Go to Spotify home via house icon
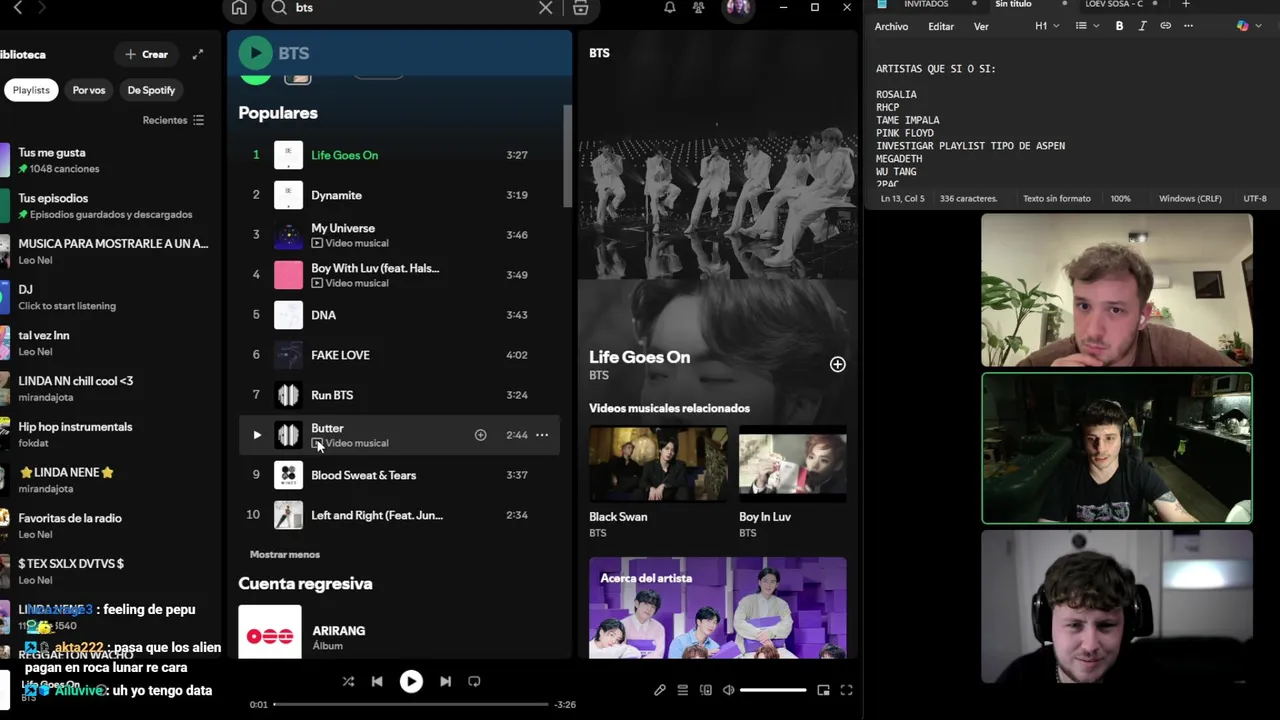This screenshot has height=720, width=1280. tap(239, 8)
